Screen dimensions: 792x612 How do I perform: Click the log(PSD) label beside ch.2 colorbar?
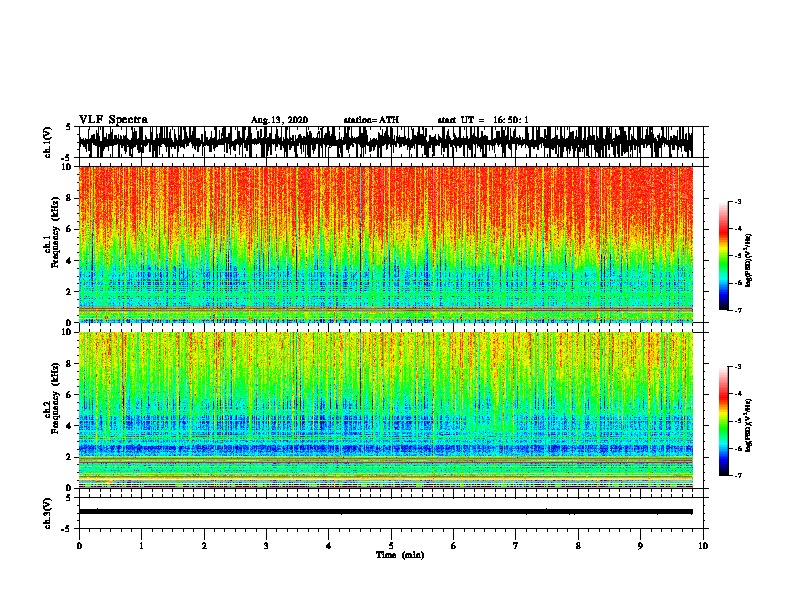[749, 425]
